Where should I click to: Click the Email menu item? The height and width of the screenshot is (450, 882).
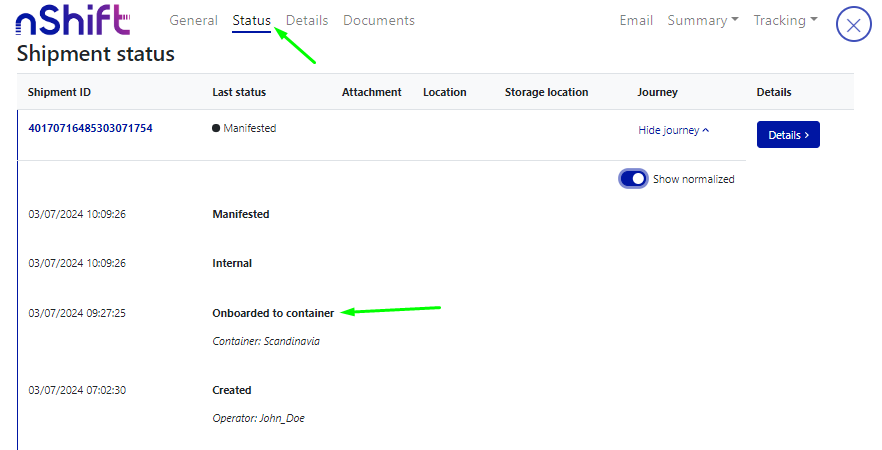pyautogui.click(x=636, y=20)
